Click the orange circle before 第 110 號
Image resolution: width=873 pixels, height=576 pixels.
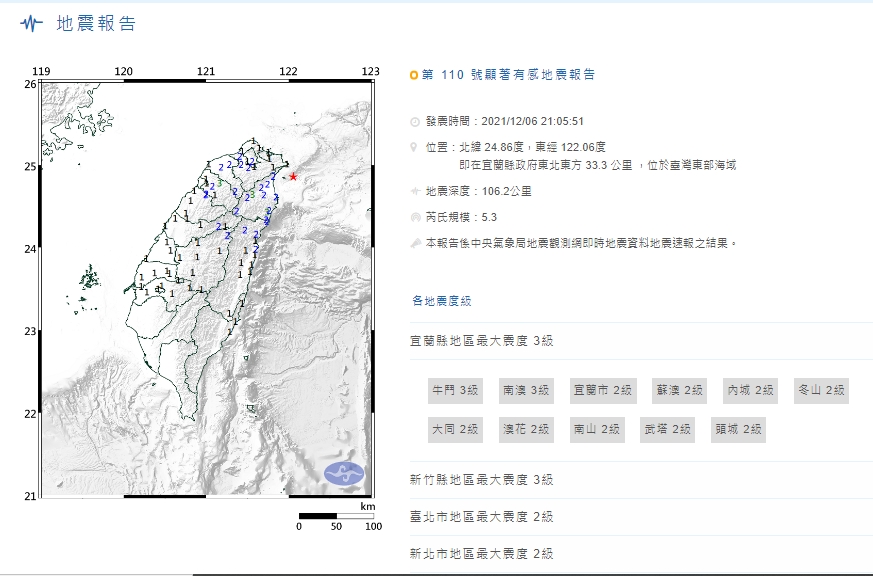[414, 75]
